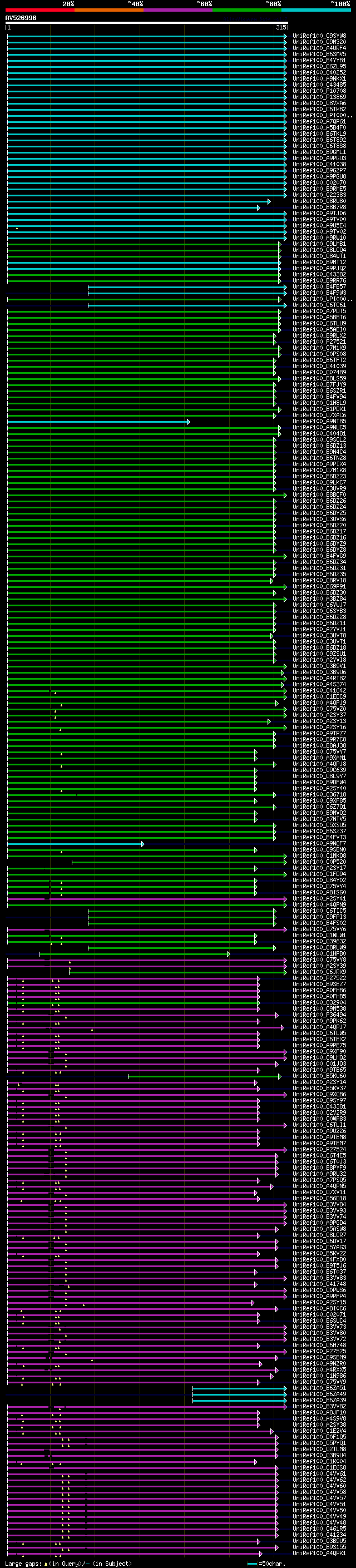Click the alignment bar of UniRef100_B8B7R8
The image size is (356, 1568).
pos(134,207)
